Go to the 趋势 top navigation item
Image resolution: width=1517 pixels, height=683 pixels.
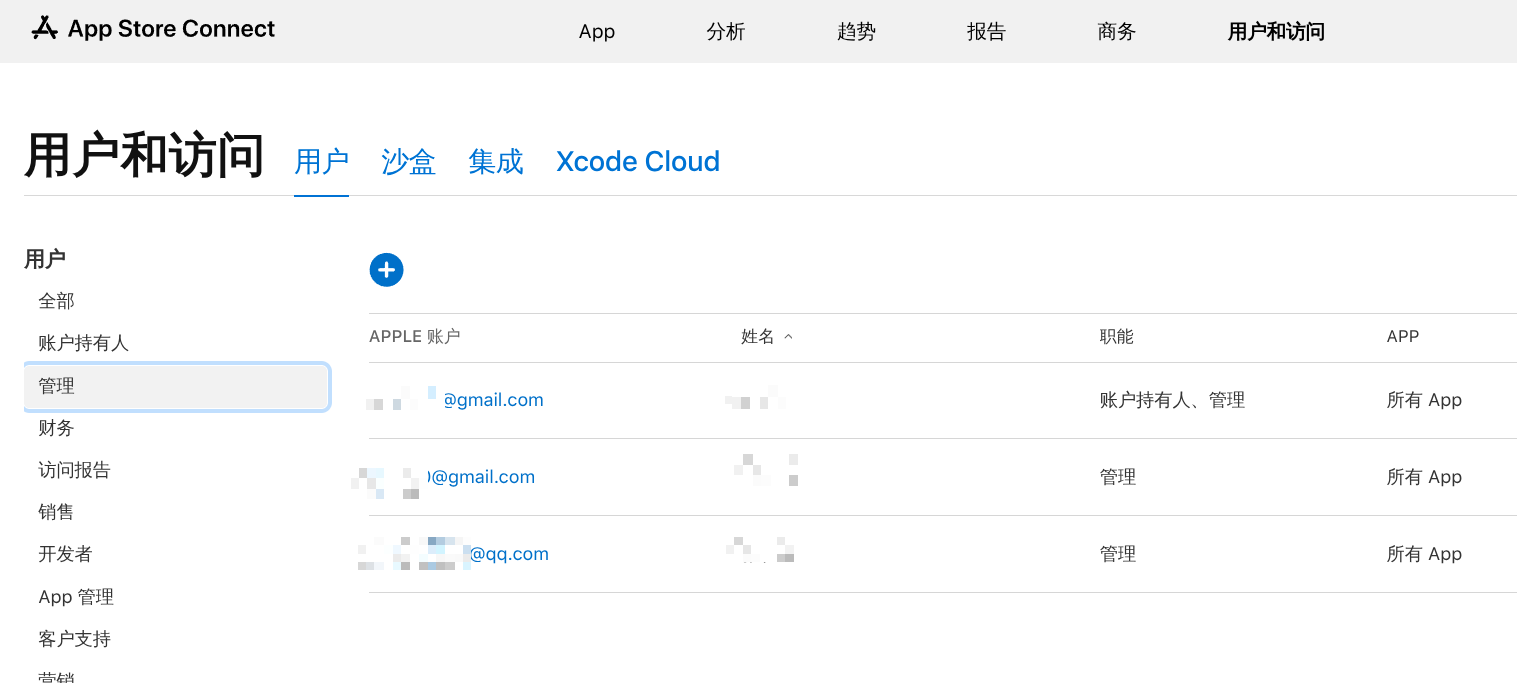tap(856, 31)
